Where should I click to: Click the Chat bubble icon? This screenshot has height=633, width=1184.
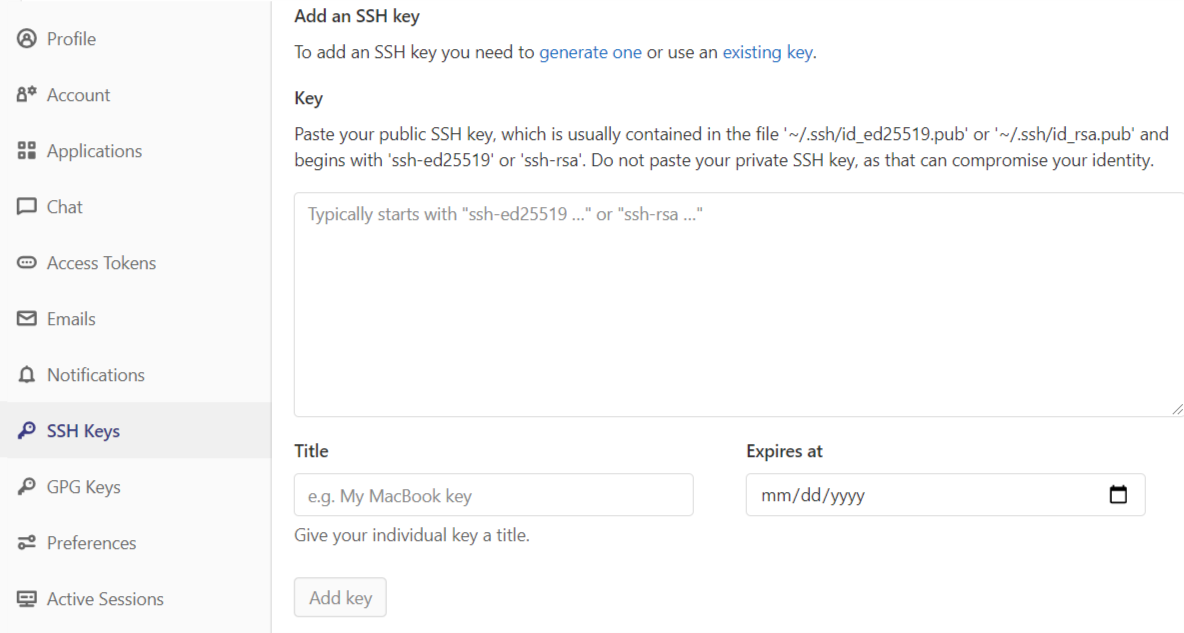(27, 207)
